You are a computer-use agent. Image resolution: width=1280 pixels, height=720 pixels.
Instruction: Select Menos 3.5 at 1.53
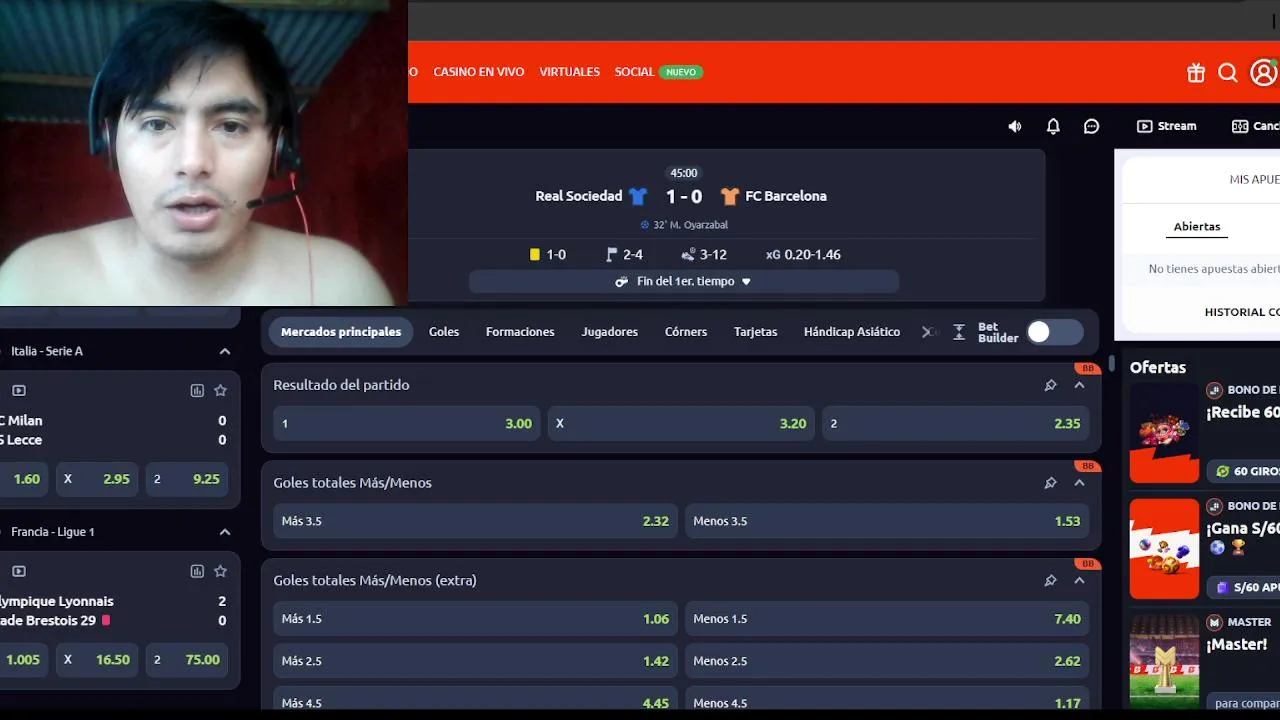[x=887, y=521]
